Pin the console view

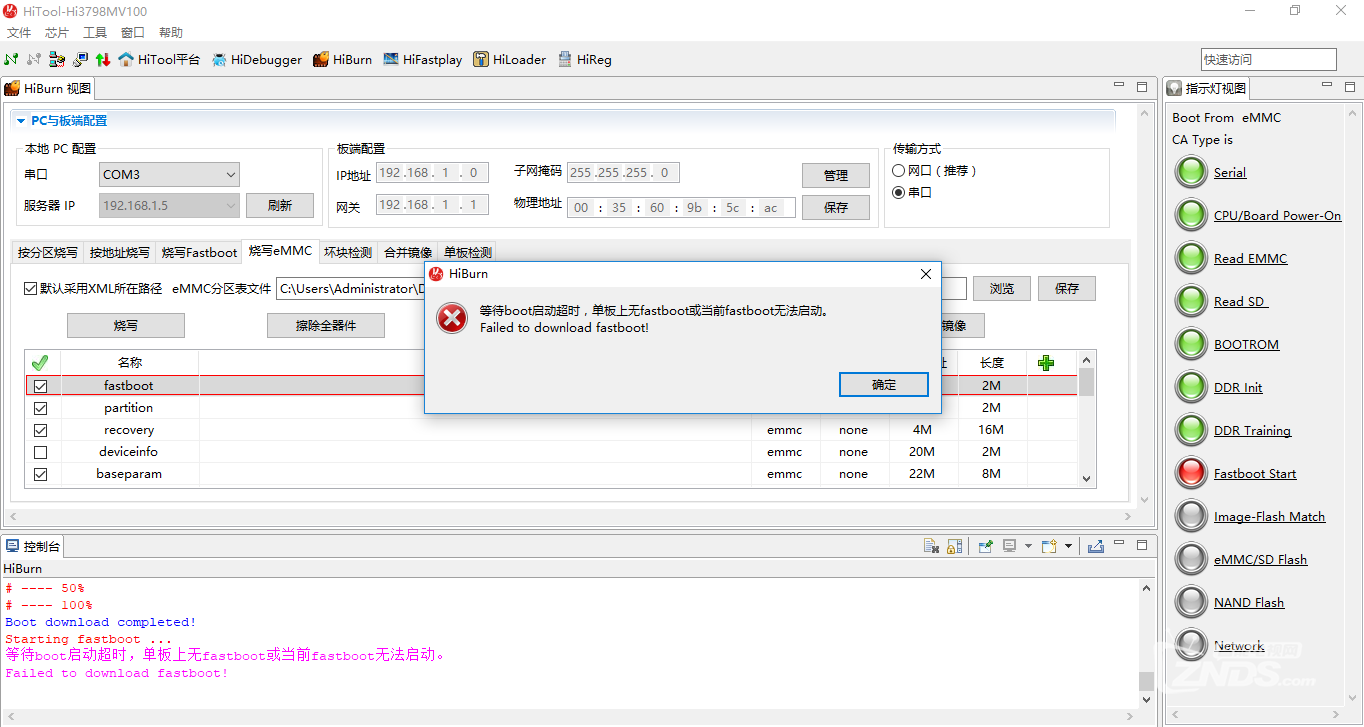click(985, 546)
